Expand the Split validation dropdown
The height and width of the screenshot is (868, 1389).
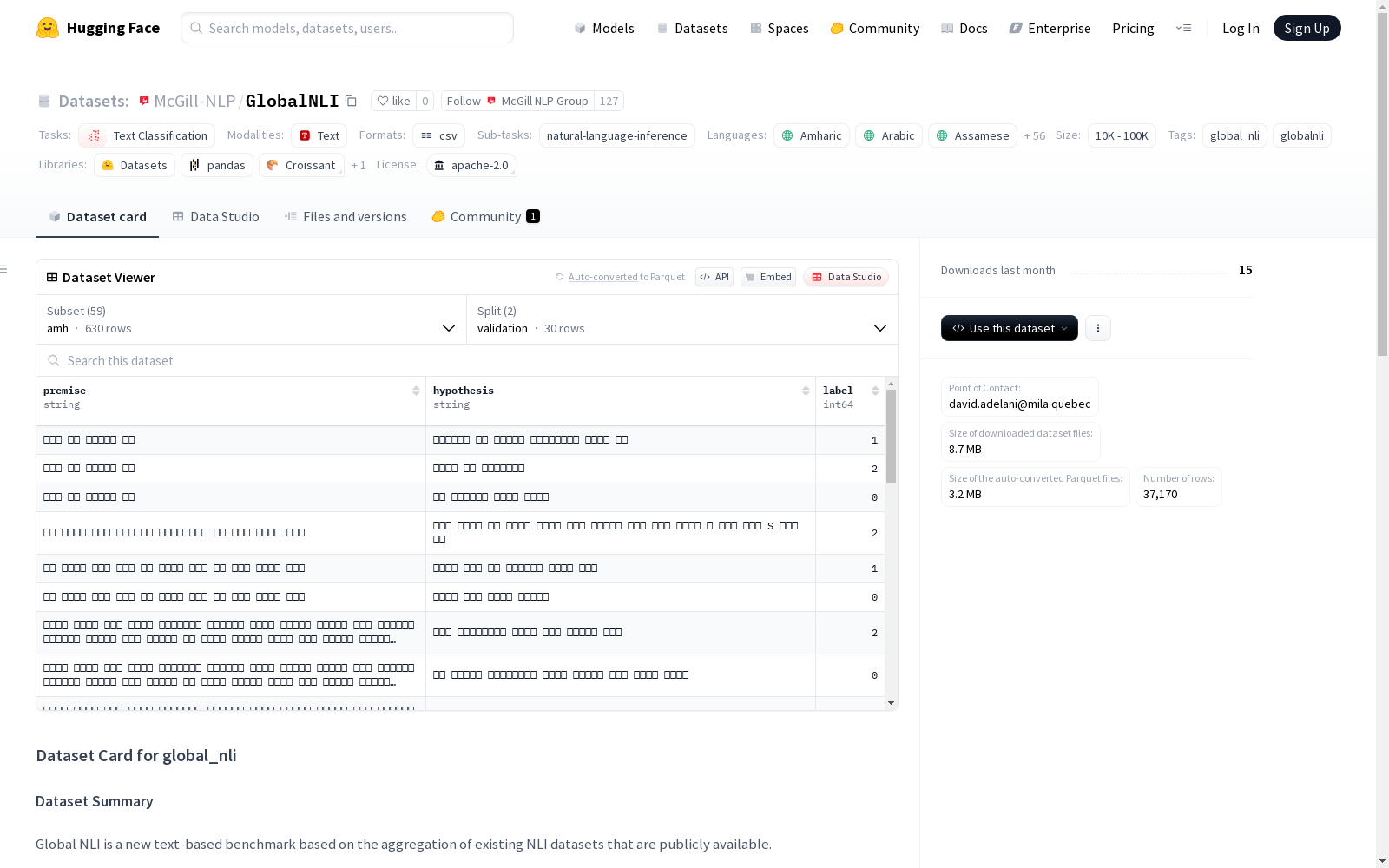[682, 319]
